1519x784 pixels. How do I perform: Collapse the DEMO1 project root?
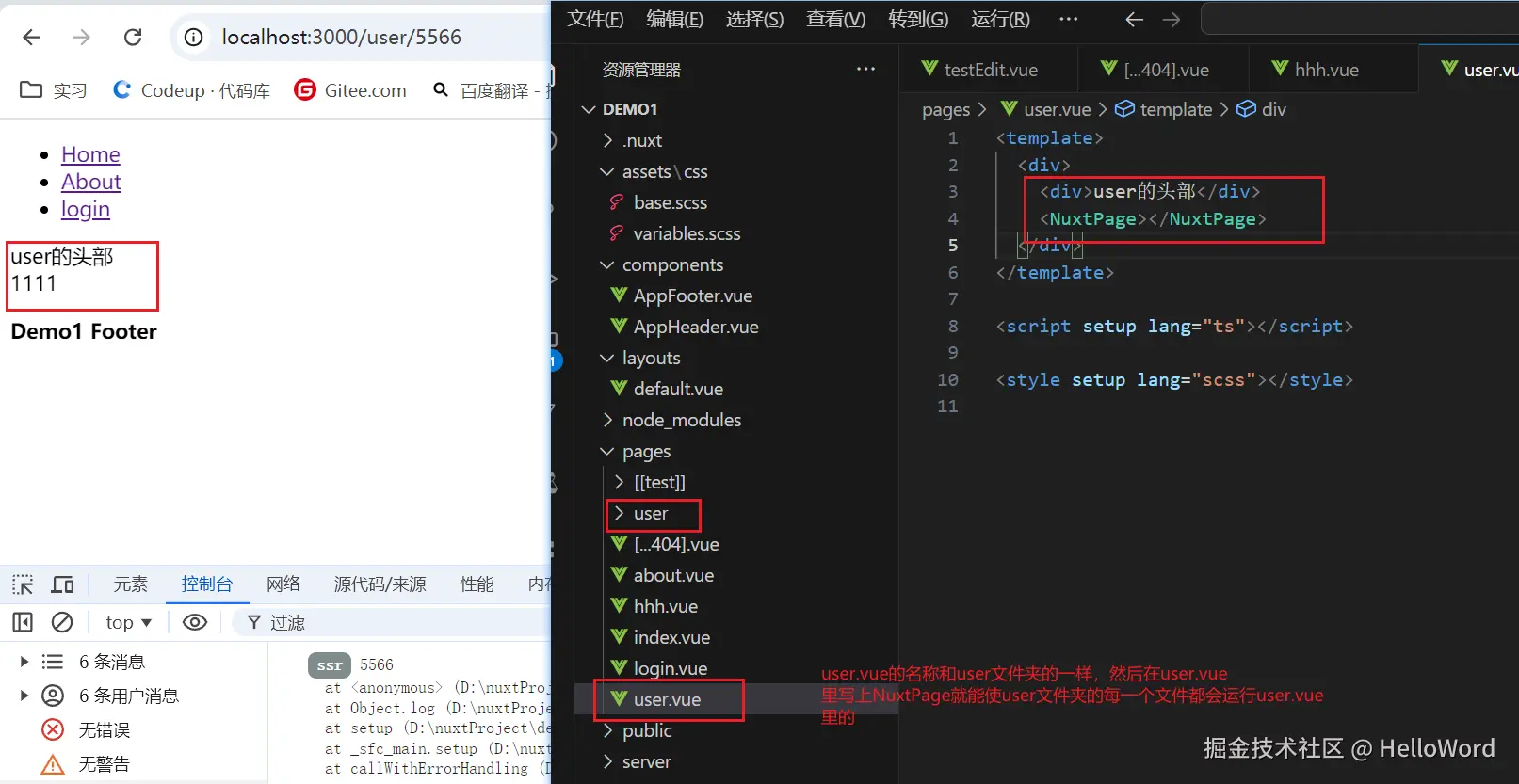click(735, 109)
